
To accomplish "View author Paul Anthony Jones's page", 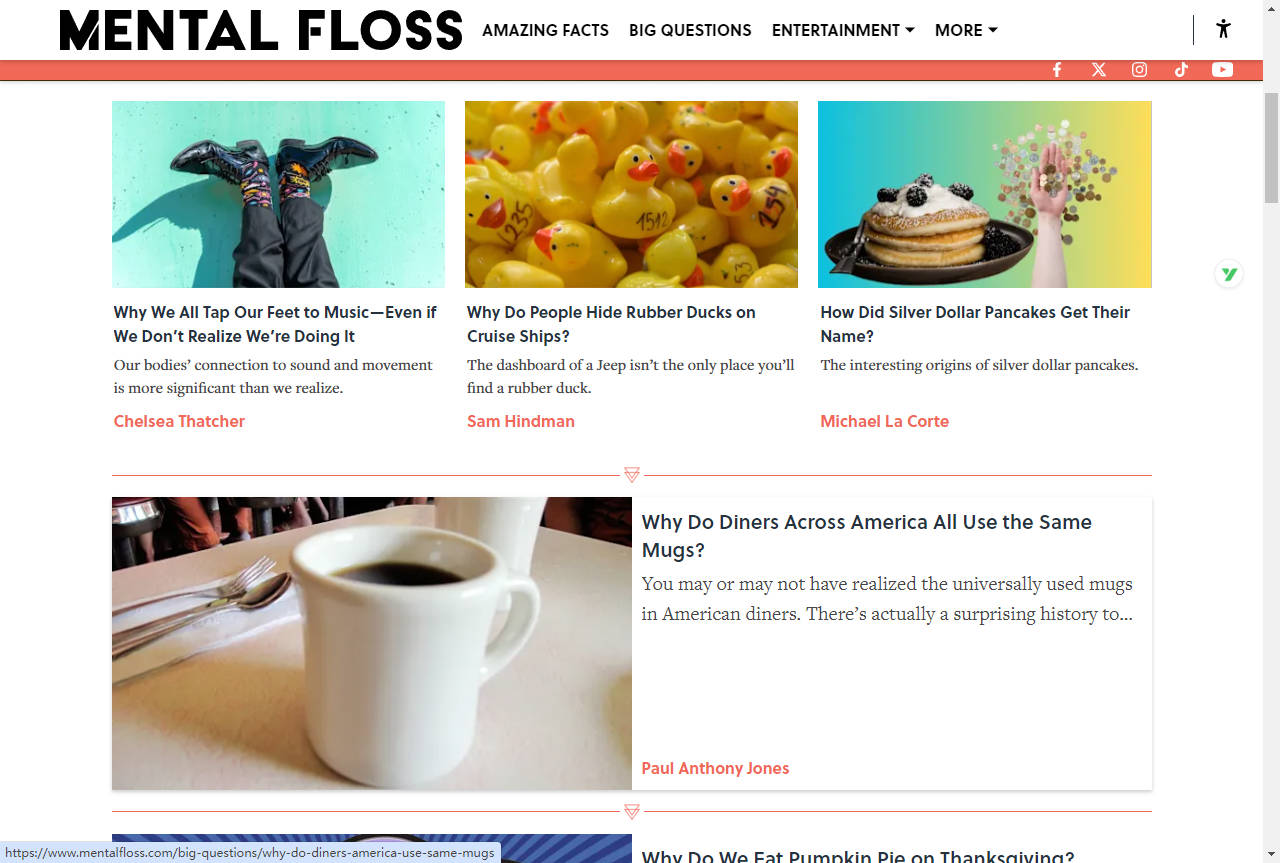I will [x=715, y=768].
